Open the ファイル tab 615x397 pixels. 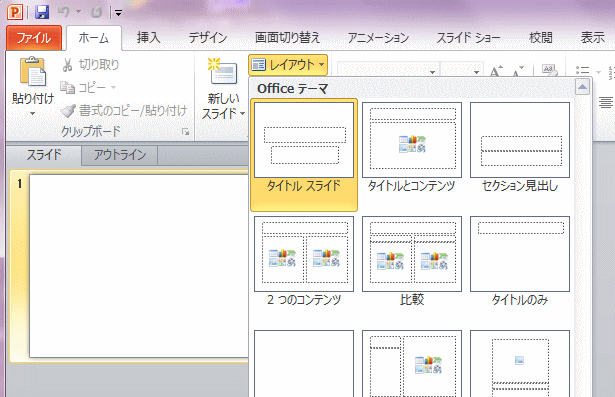pyautogui.click(x=34, y=38)
